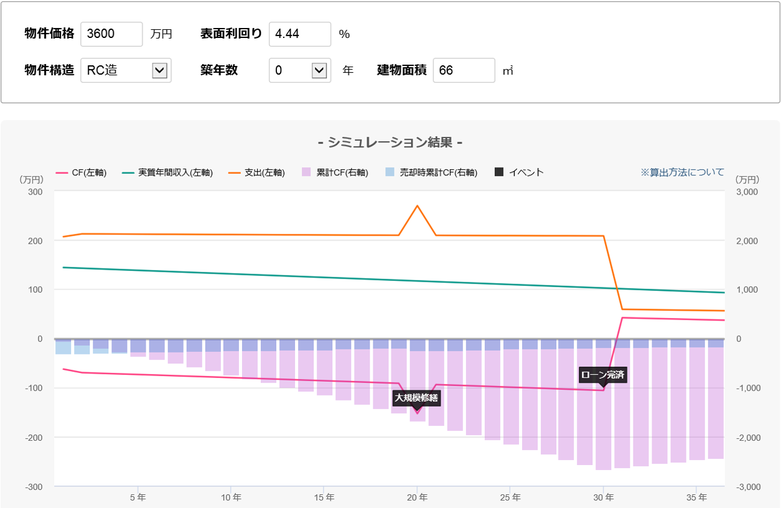Open the 算出方法について link
The image size is (781, 508).
pos(682,172)
